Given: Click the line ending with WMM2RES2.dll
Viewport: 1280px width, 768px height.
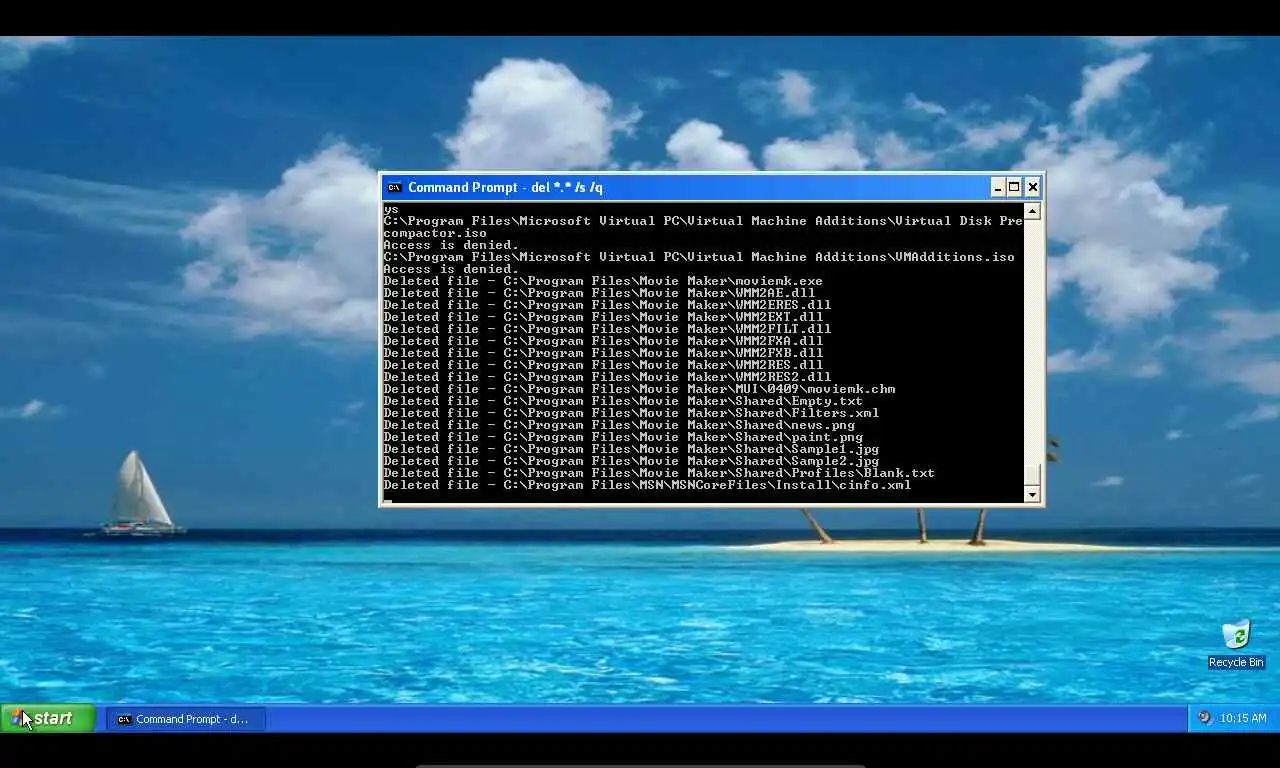Looking at the screenshot, I should coord(607,377).
